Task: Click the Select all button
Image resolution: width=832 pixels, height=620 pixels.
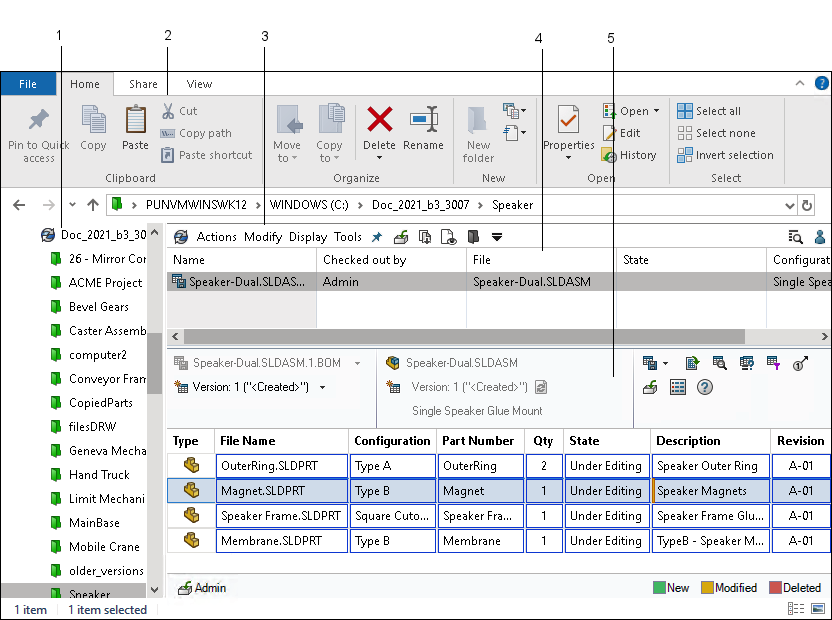Action: pyautogui.click(x=709, y=111)
